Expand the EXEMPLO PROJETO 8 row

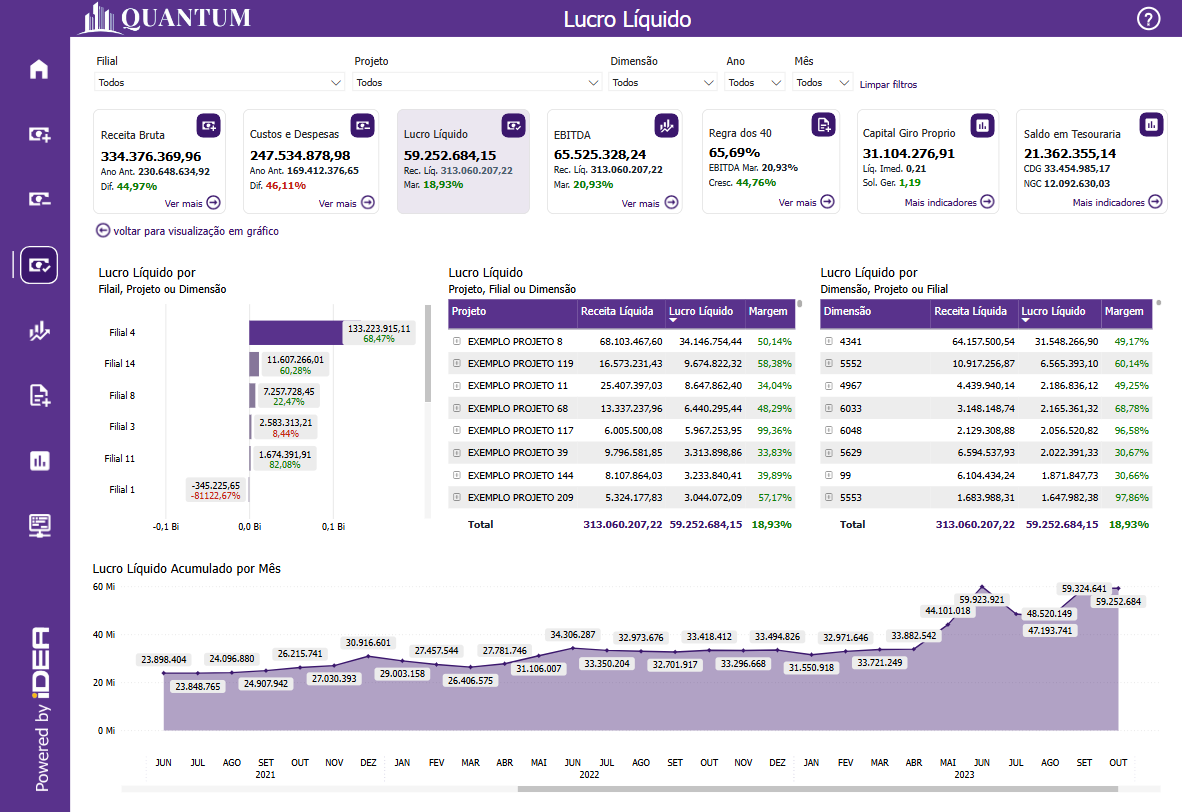(x=458, y=342)
